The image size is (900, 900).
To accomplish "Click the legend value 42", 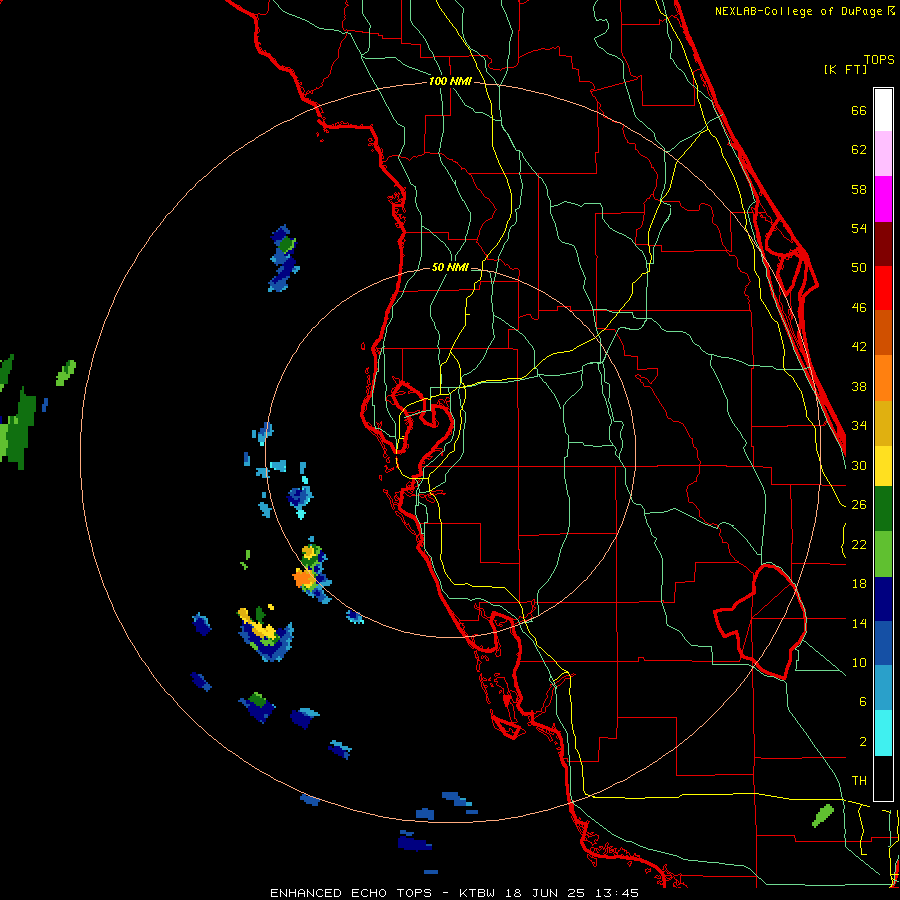I will 859,347.
